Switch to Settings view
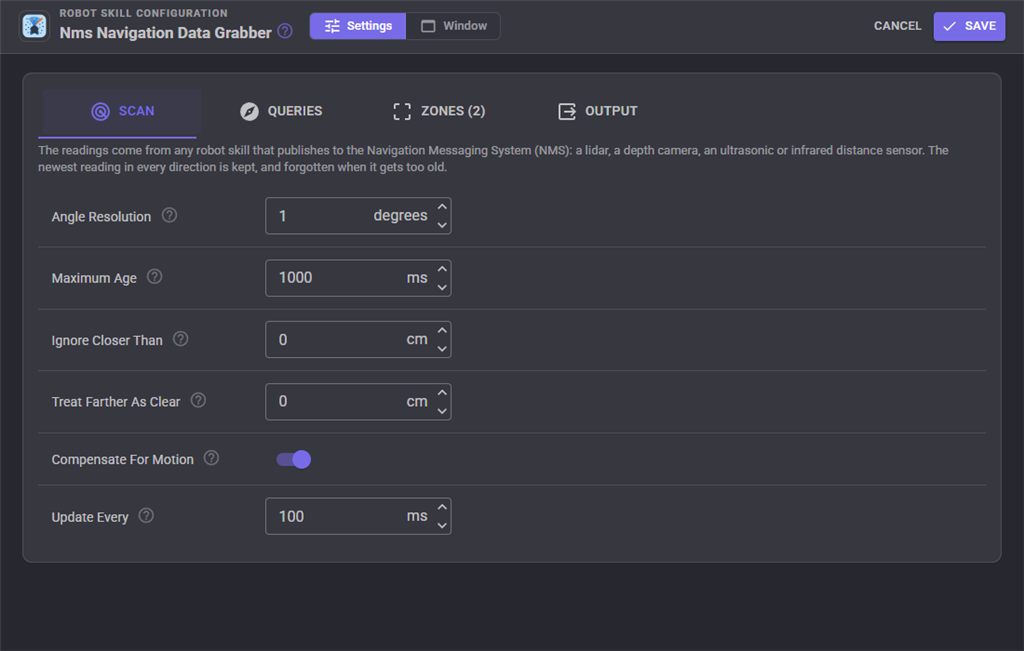Viewport: 1024px width, 651px height. pos(358,26)
